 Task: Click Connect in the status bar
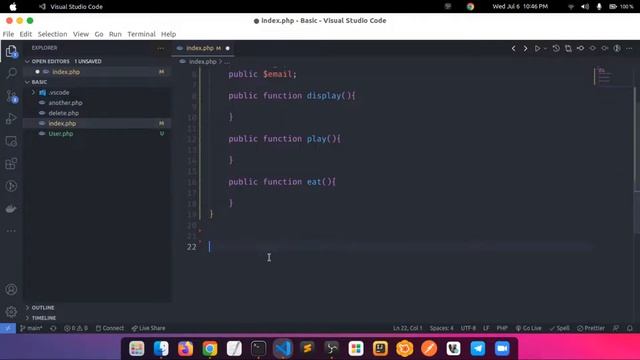(x=109, y=328)
